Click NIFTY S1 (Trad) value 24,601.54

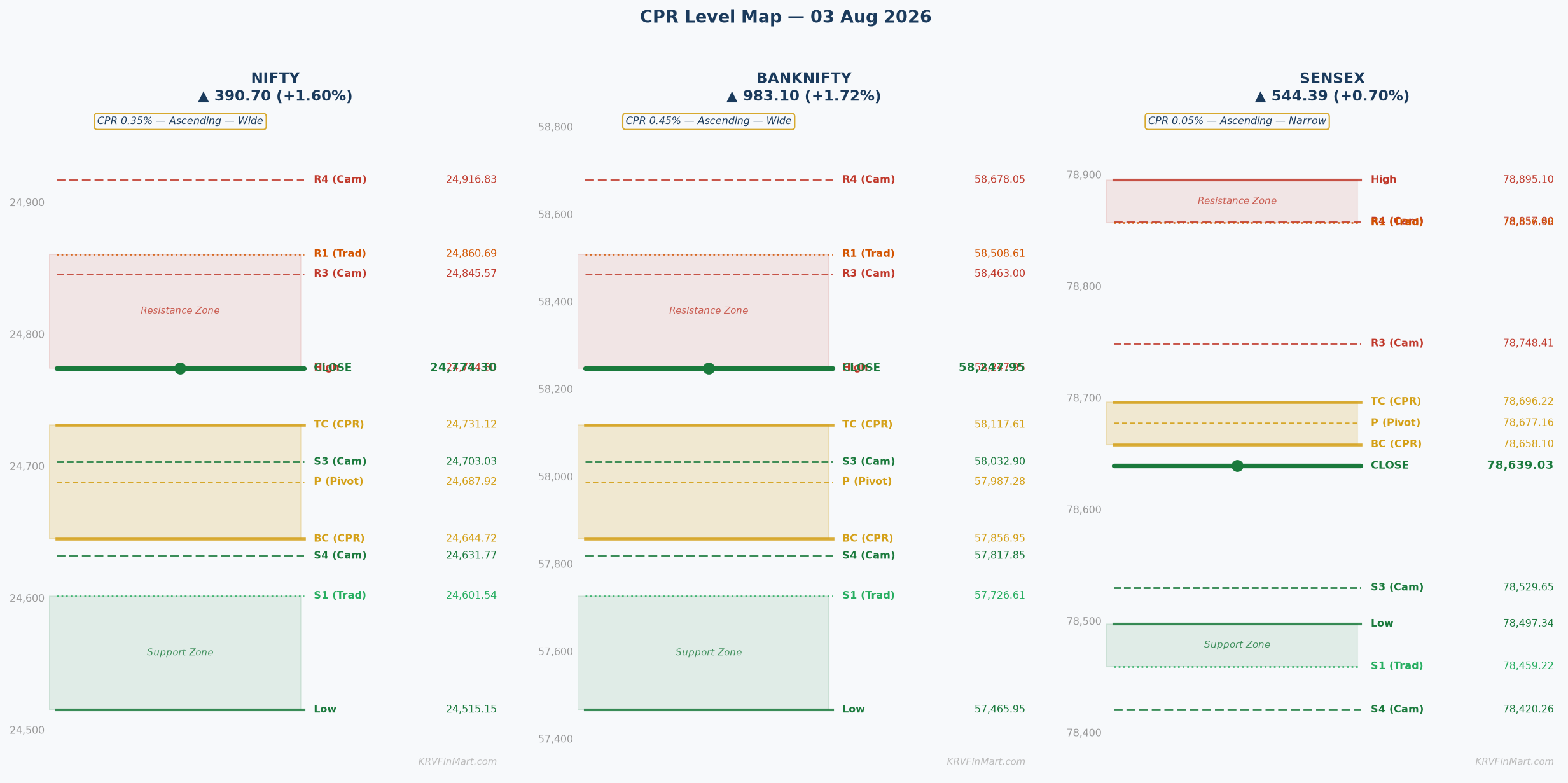pos(471,595)
